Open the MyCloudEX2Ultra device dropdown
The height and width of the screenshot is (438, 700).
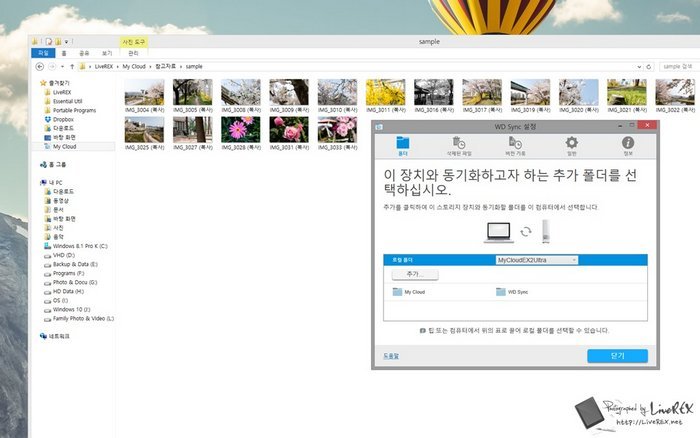(537, 260)
